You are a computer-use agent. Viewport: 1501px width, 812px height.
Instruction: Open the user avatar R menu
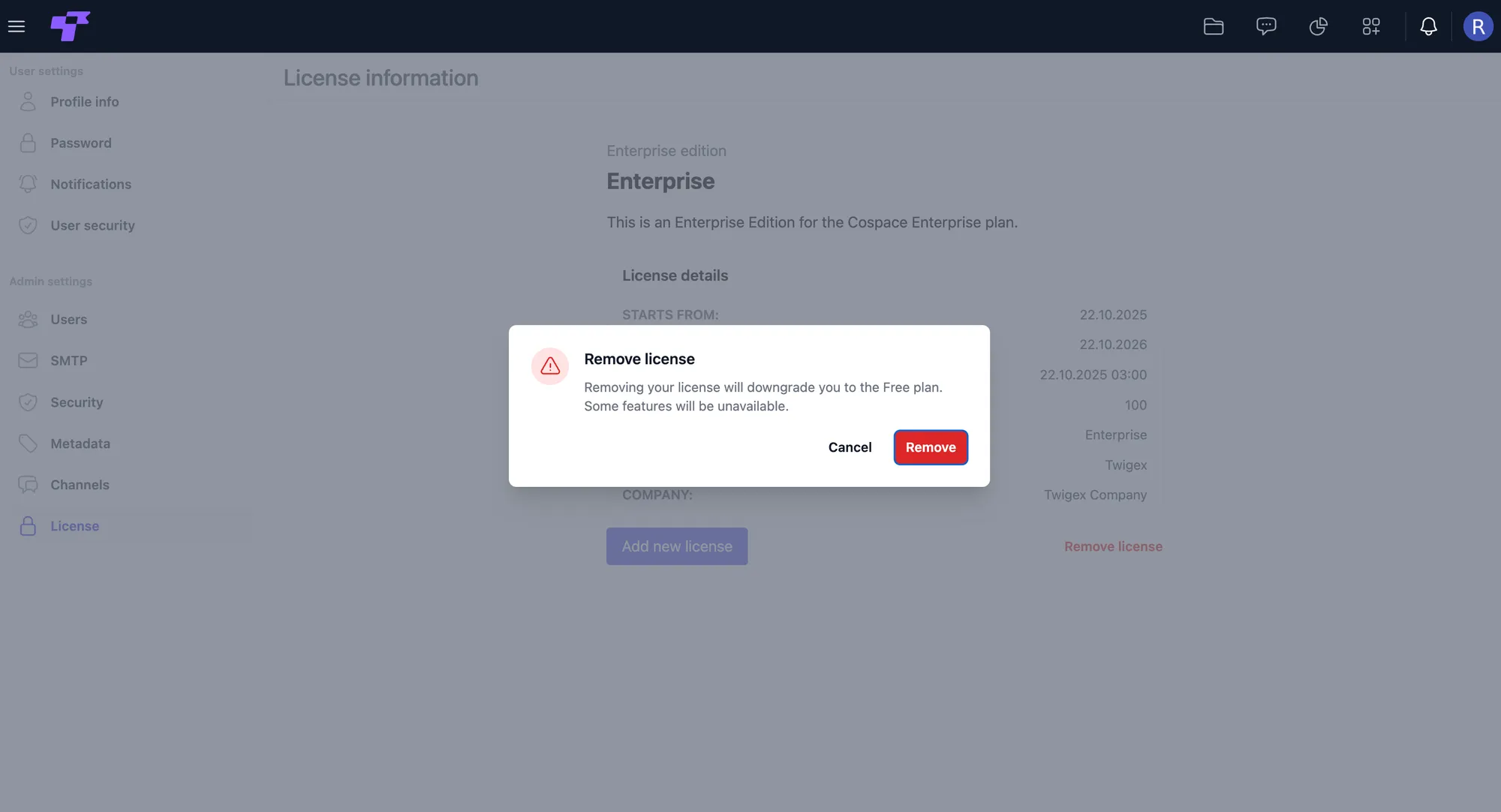click(1478, 26)
